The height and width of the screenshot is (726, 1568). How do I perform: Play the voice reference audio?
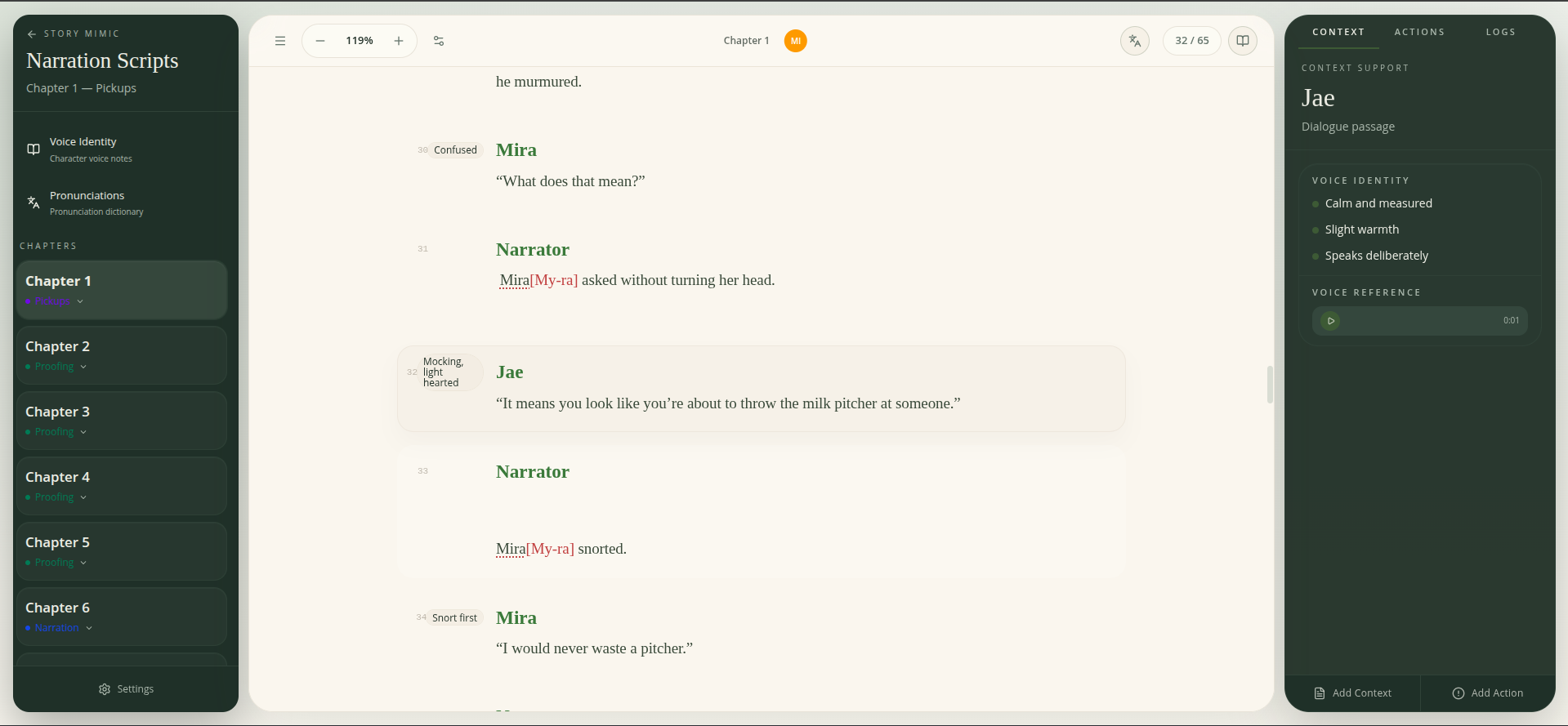pos(1330,321)
